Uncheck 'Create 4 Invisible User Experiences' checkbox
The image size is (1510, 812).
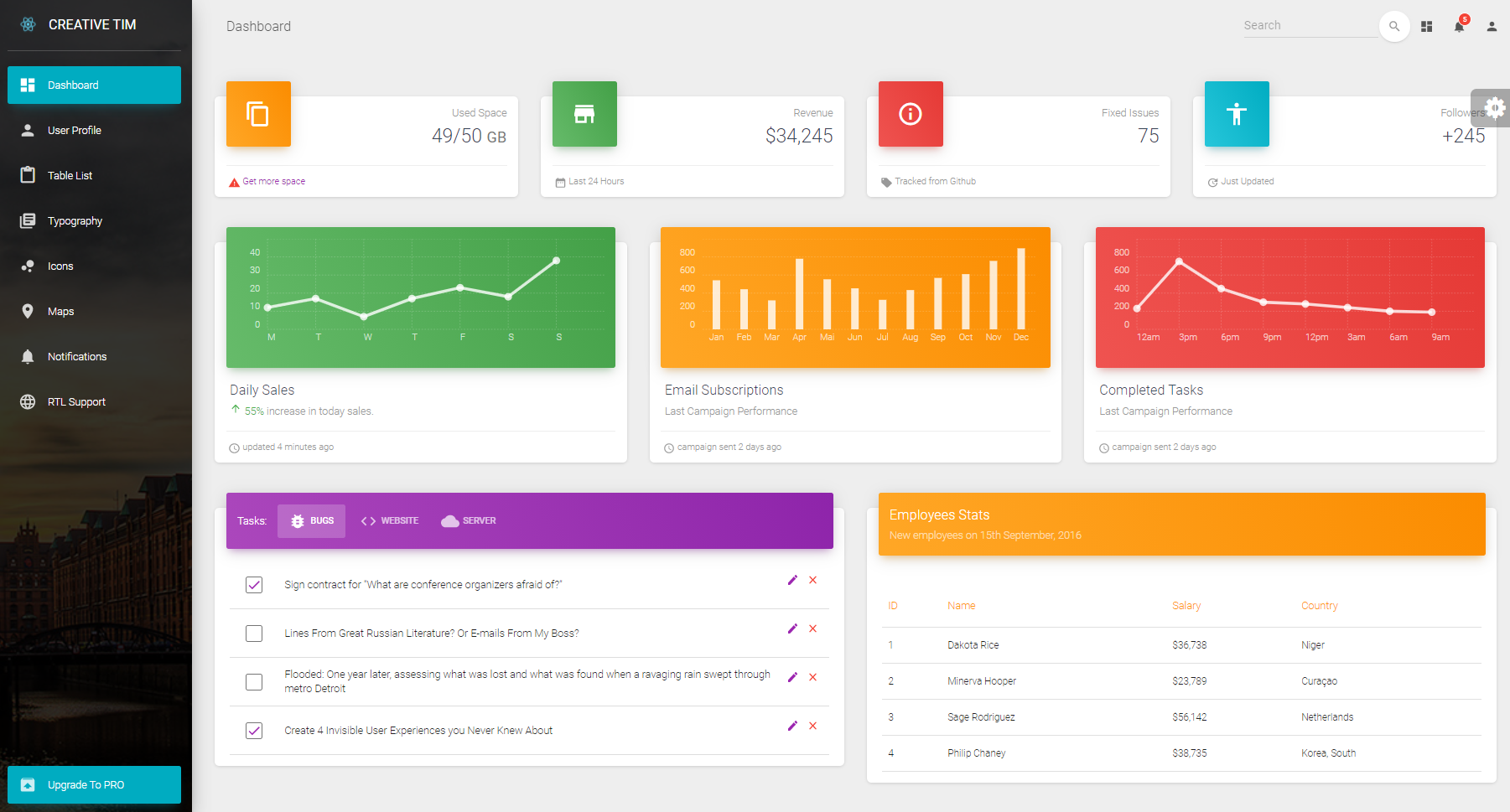(x=254, y=731)
